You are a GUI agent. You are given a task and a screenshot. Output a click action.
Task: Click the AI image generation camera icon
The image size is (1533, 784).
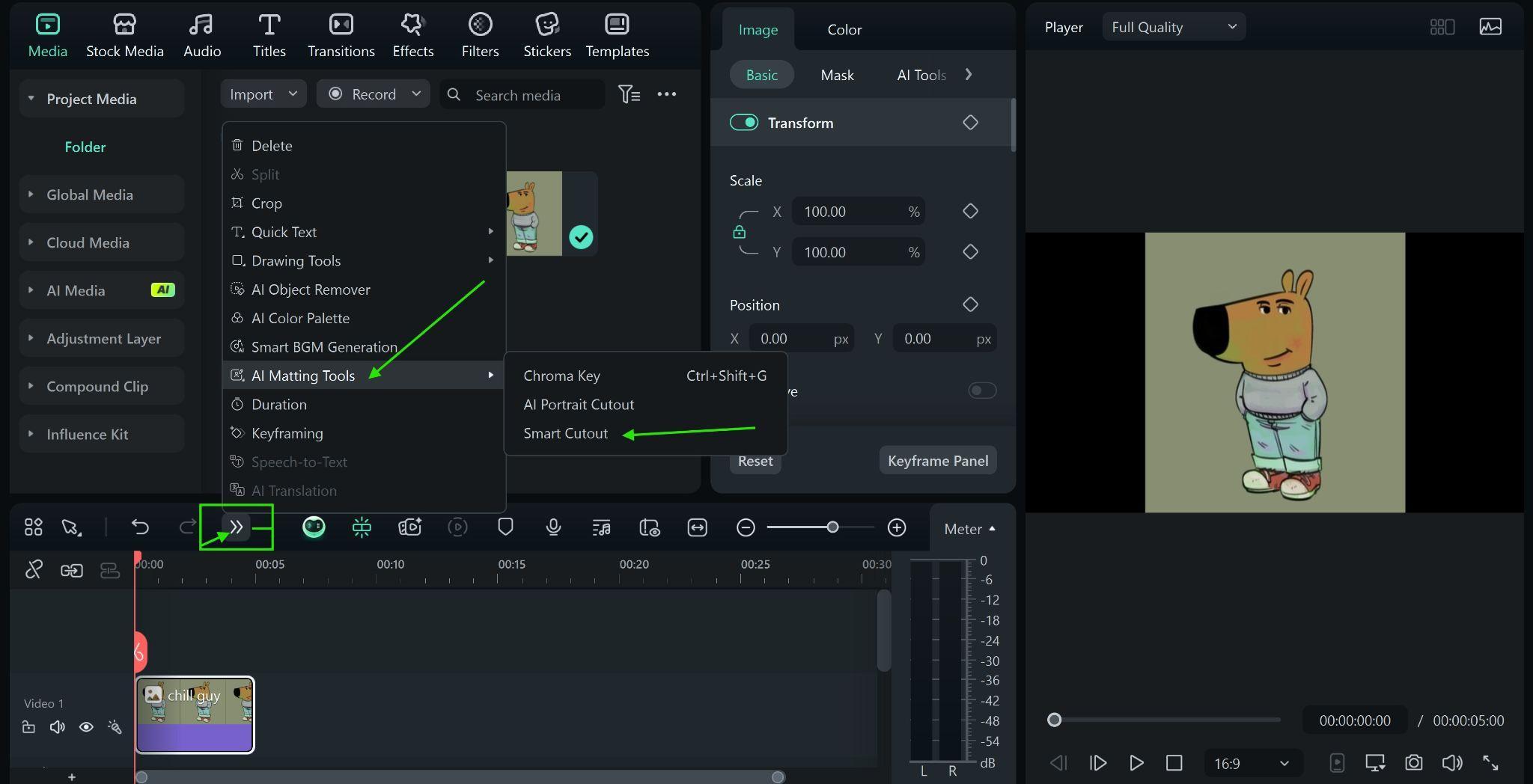pyautogui.click(x=409, y=527)
